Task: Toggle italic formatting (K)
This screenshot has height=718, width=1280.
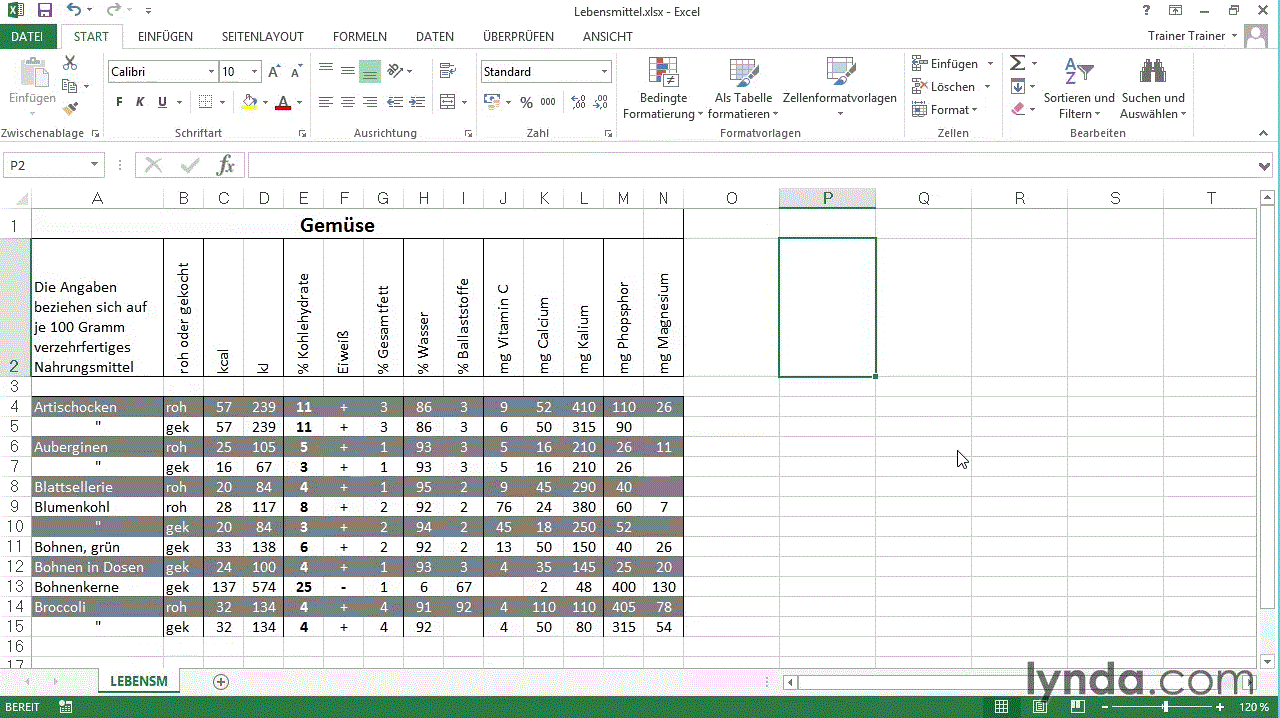Action: [139, 102]
